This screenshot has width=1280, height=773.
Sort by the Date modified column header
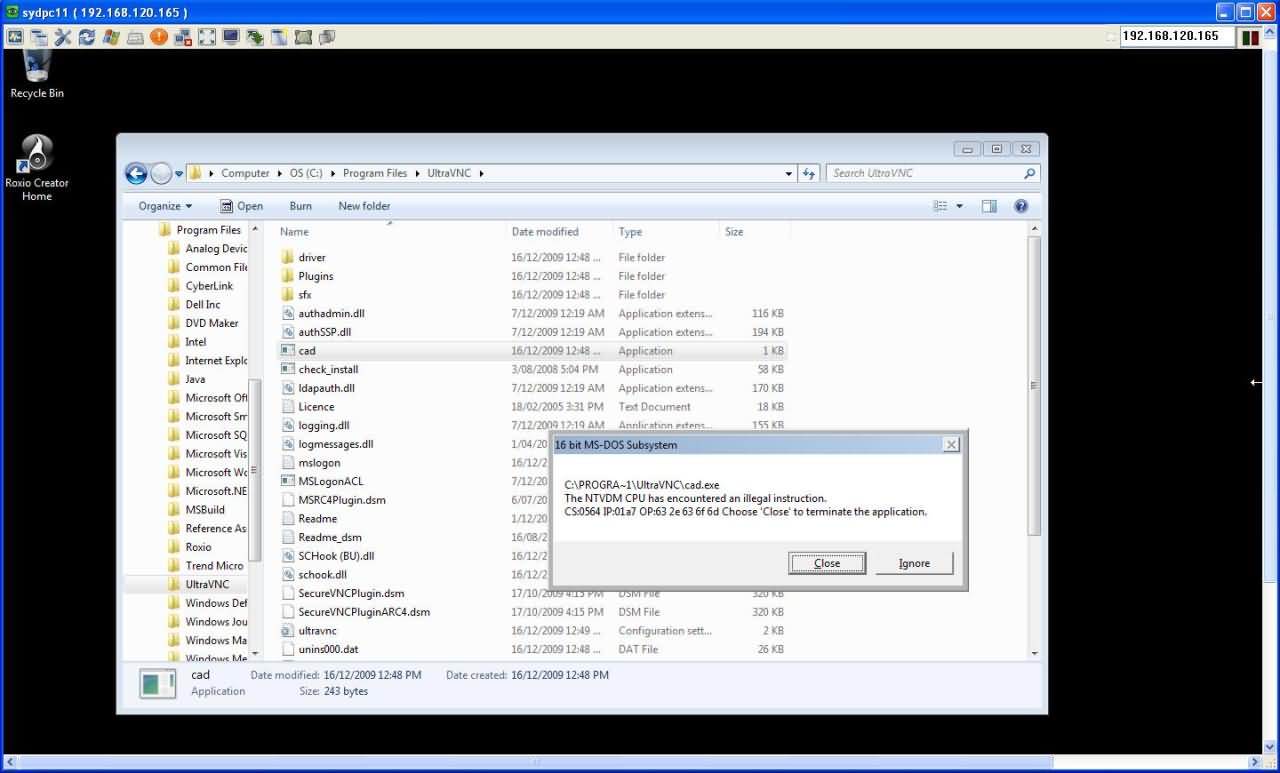(559, 231)
